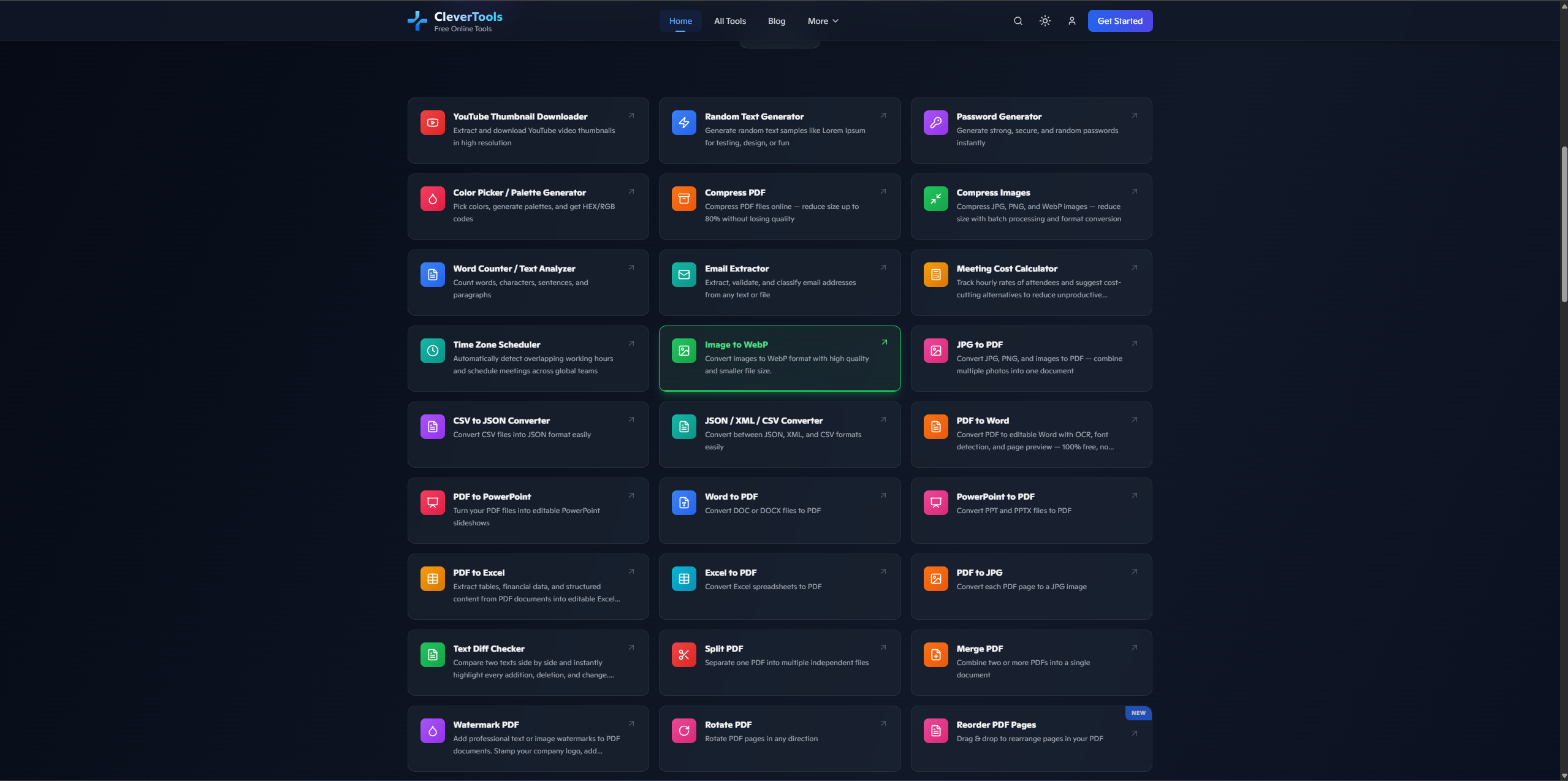Image resolution: width=1568 pixels, height=781 pixels.
Task: Expand the More navigation menu
Action: point(822,20)
